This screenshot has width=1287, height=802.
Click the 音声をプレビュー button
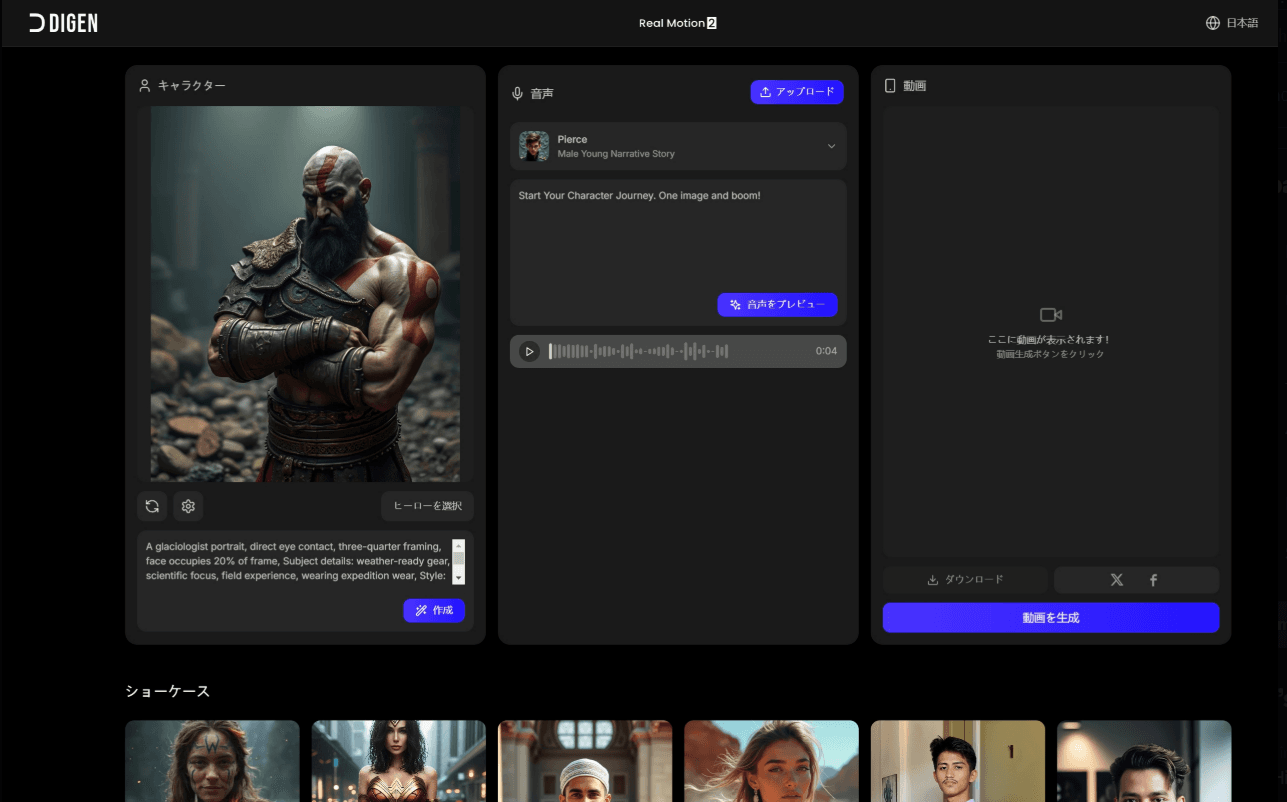tap(777, 304)
